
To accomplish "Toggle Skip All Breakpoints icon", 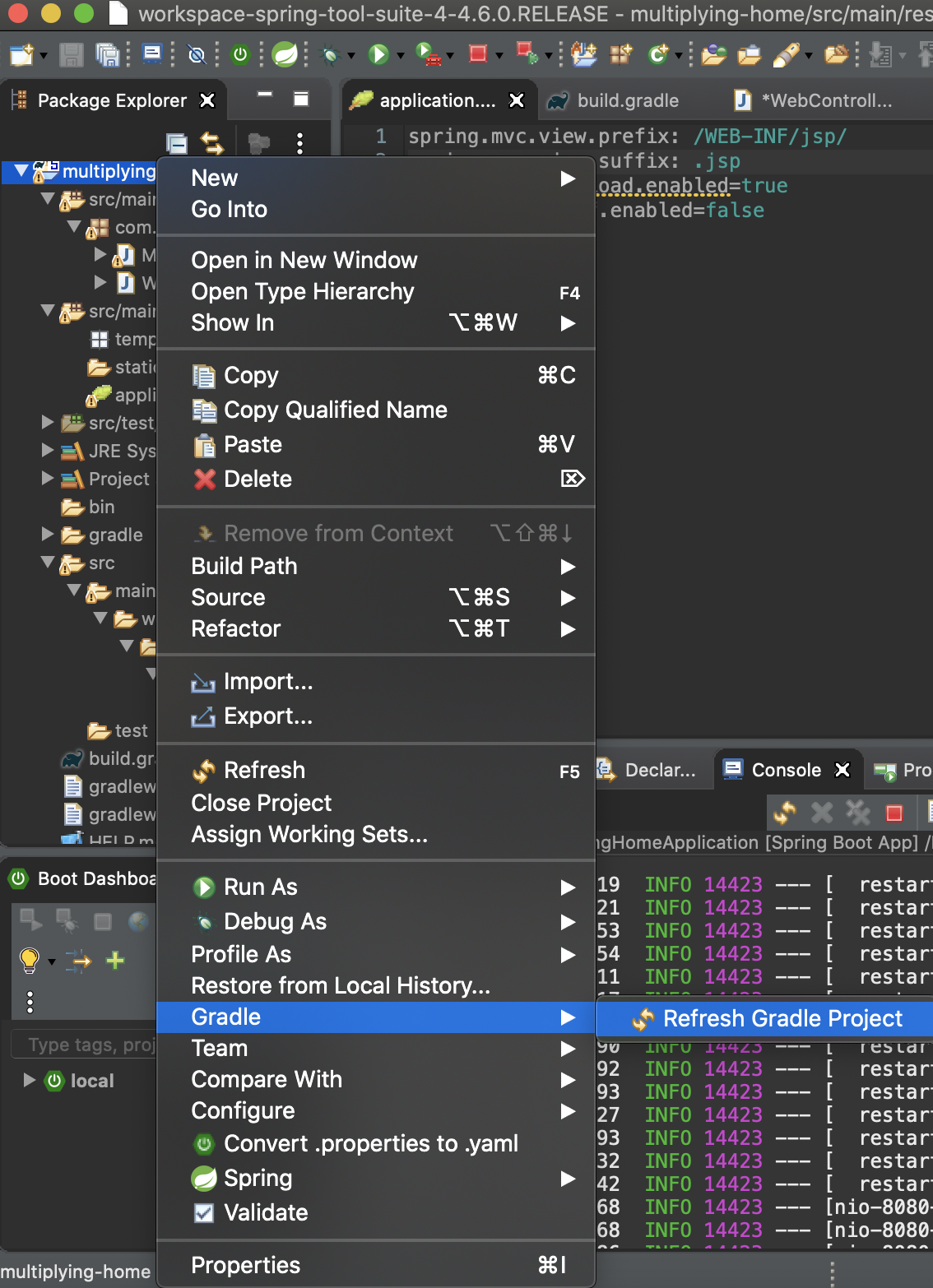I will coord(197,55).
